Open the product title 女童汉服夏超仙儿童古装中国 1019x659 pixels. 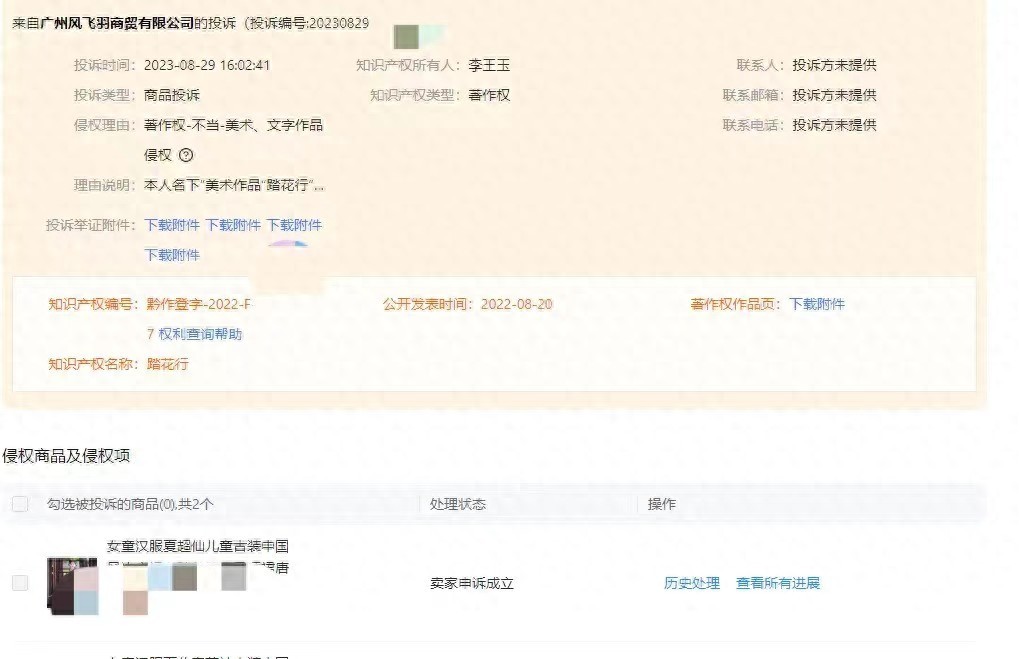[x=198, y=546]
